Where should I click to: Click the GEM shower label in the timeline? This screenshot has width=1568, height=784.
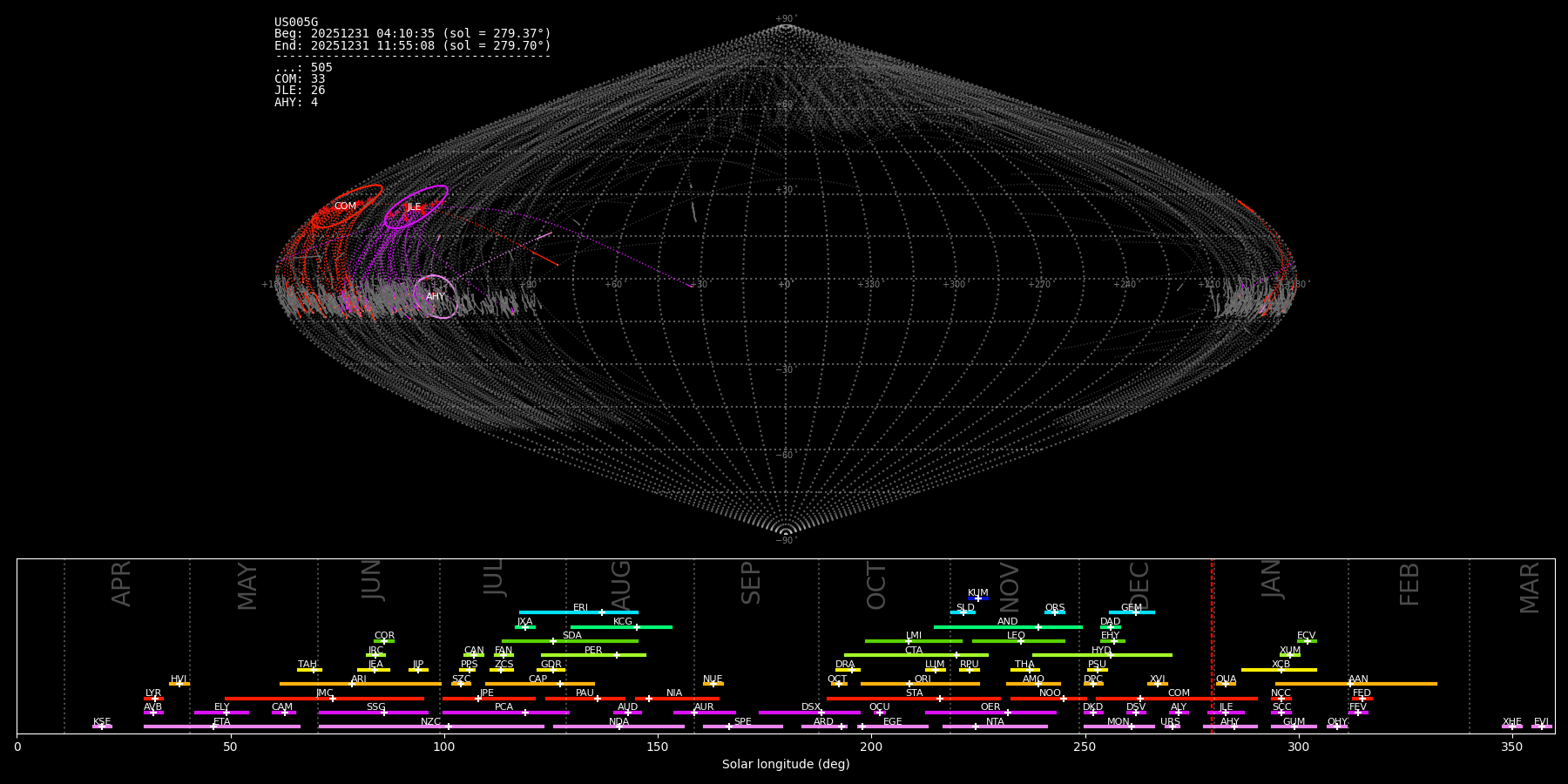[x=1132, y=608]
